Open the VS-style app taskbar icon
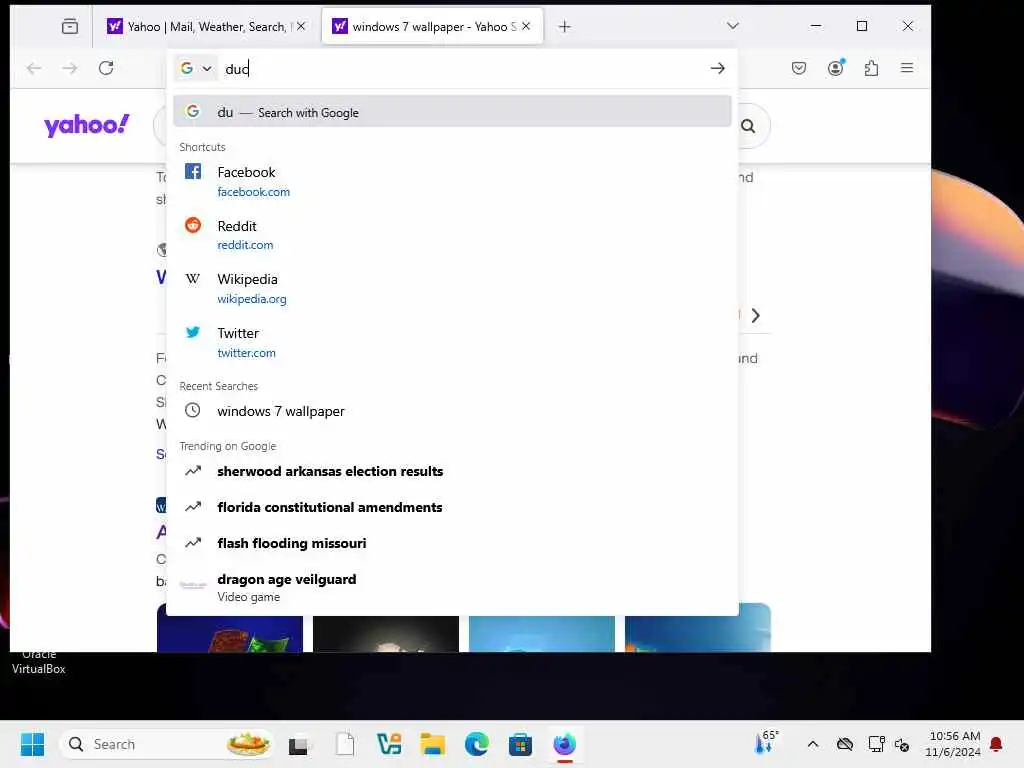 click(x=389, y=744)
